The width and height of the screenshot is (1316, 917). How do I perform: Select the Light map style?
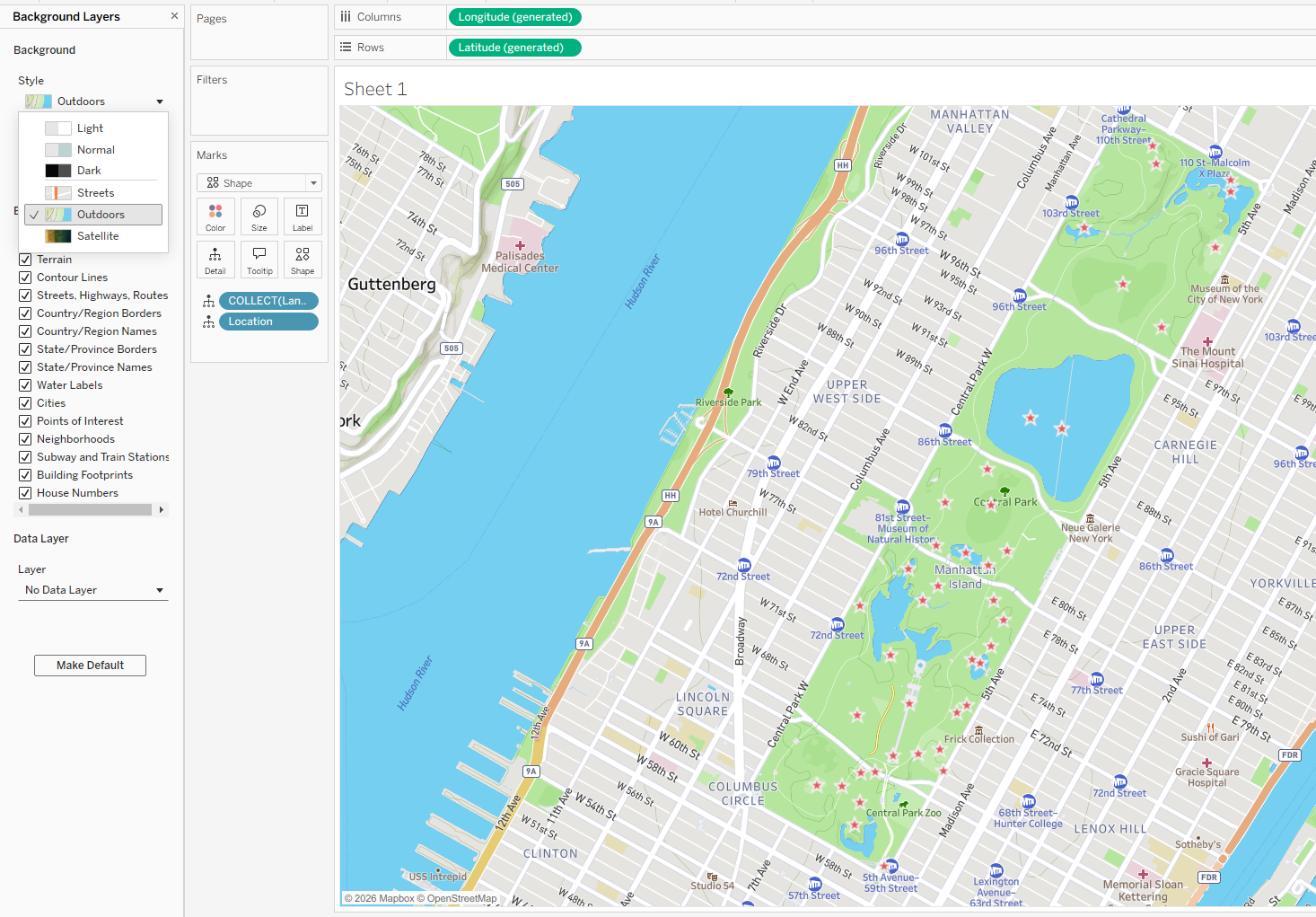pyautogui.click(x=93, y=128)
